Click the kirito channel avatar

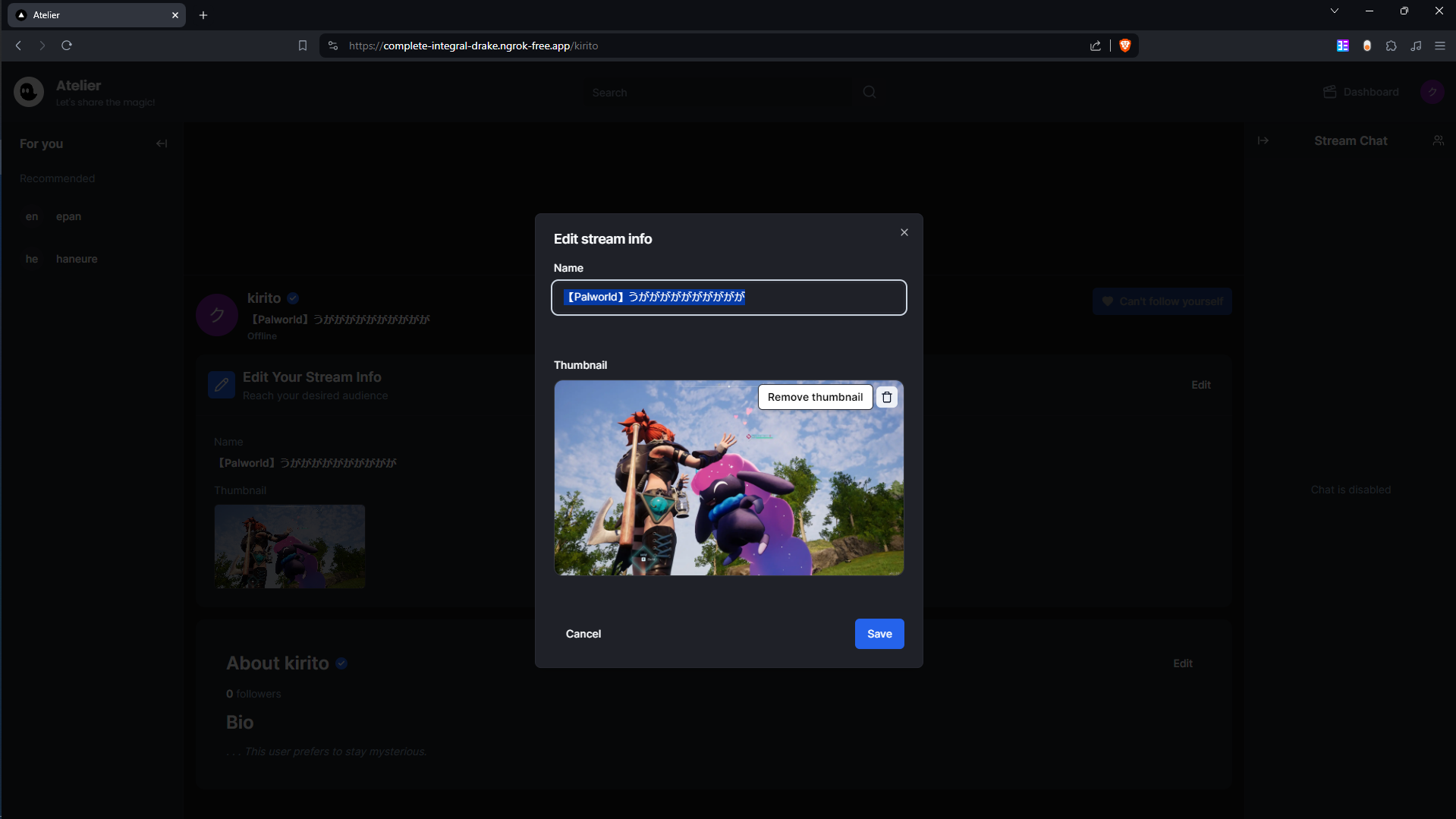pyautogui.click(x=217, y=315)
